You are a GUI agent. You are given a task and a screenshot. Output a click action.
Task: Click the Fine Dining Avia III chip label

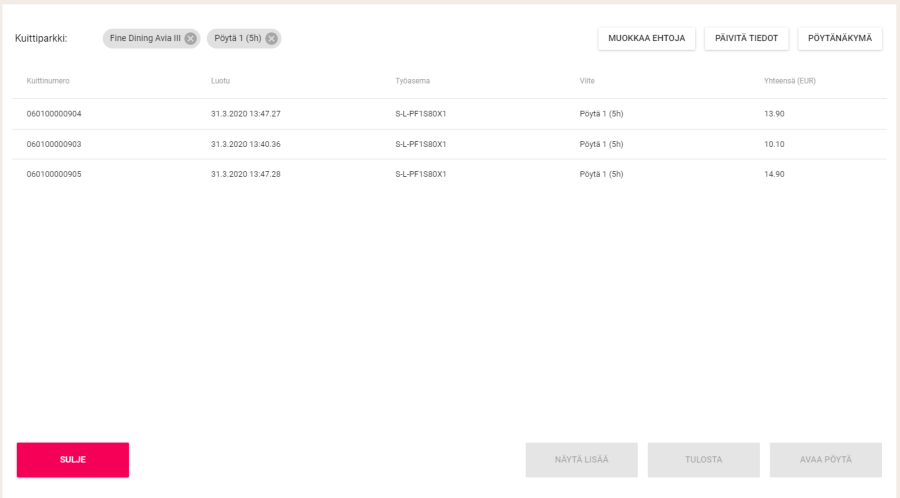click(145, 39)
